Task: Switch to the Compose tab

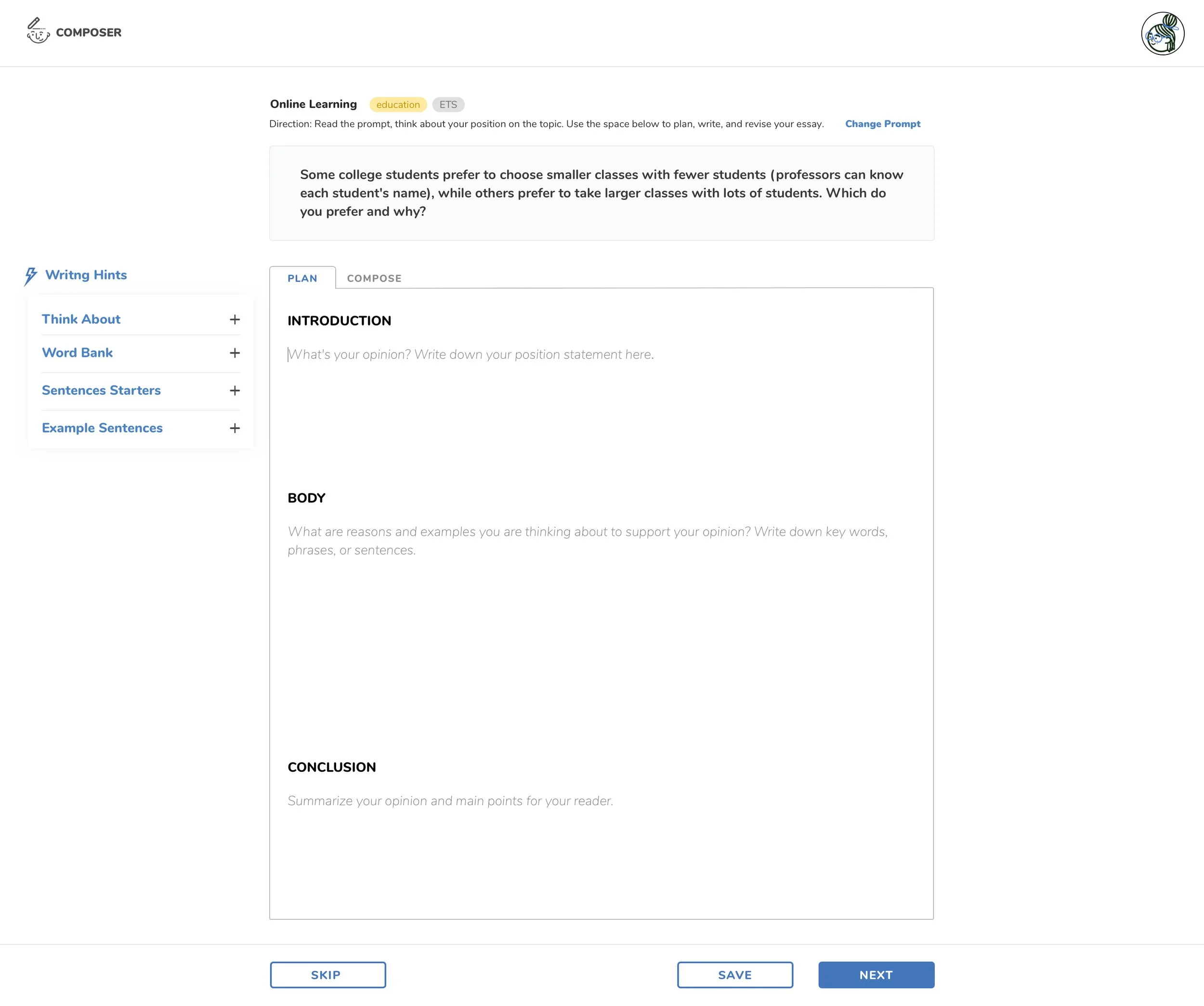Action: [374, 278]
